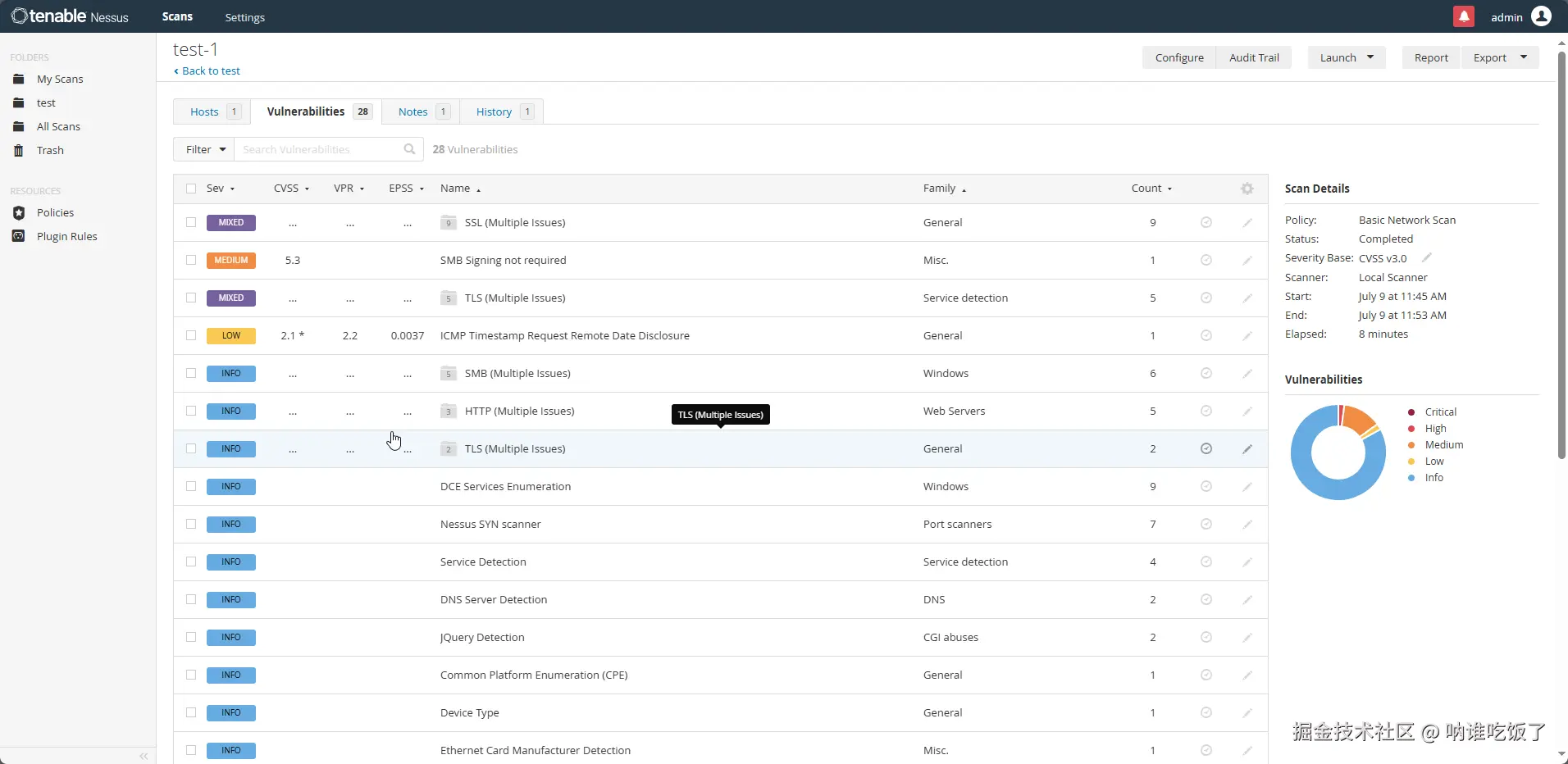Screen dimensions: 1568x764
Task: Click the My Scans folder icon
Action: (x=19, y=79)
